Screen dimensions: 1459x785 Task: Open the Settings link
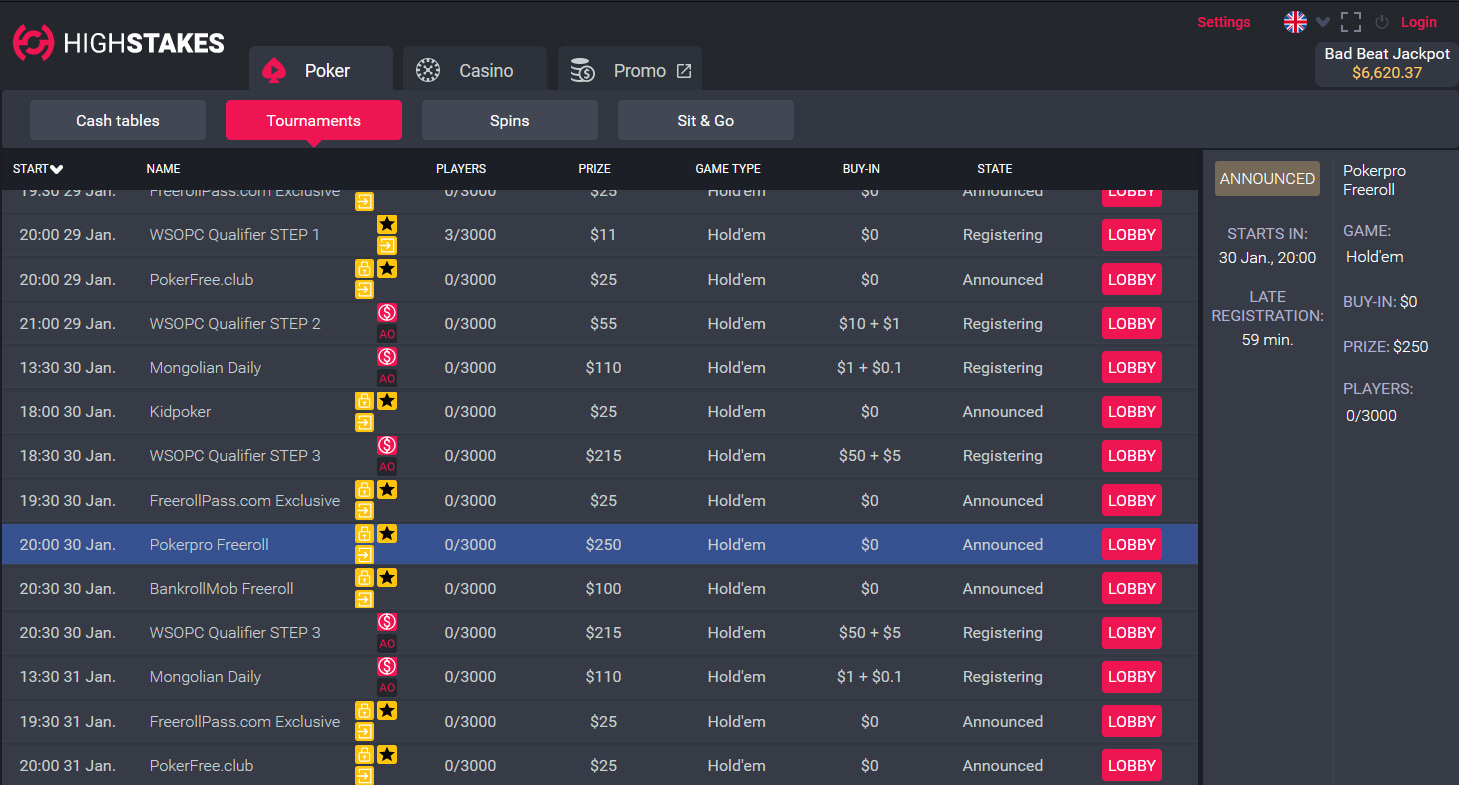[1223, 22]
